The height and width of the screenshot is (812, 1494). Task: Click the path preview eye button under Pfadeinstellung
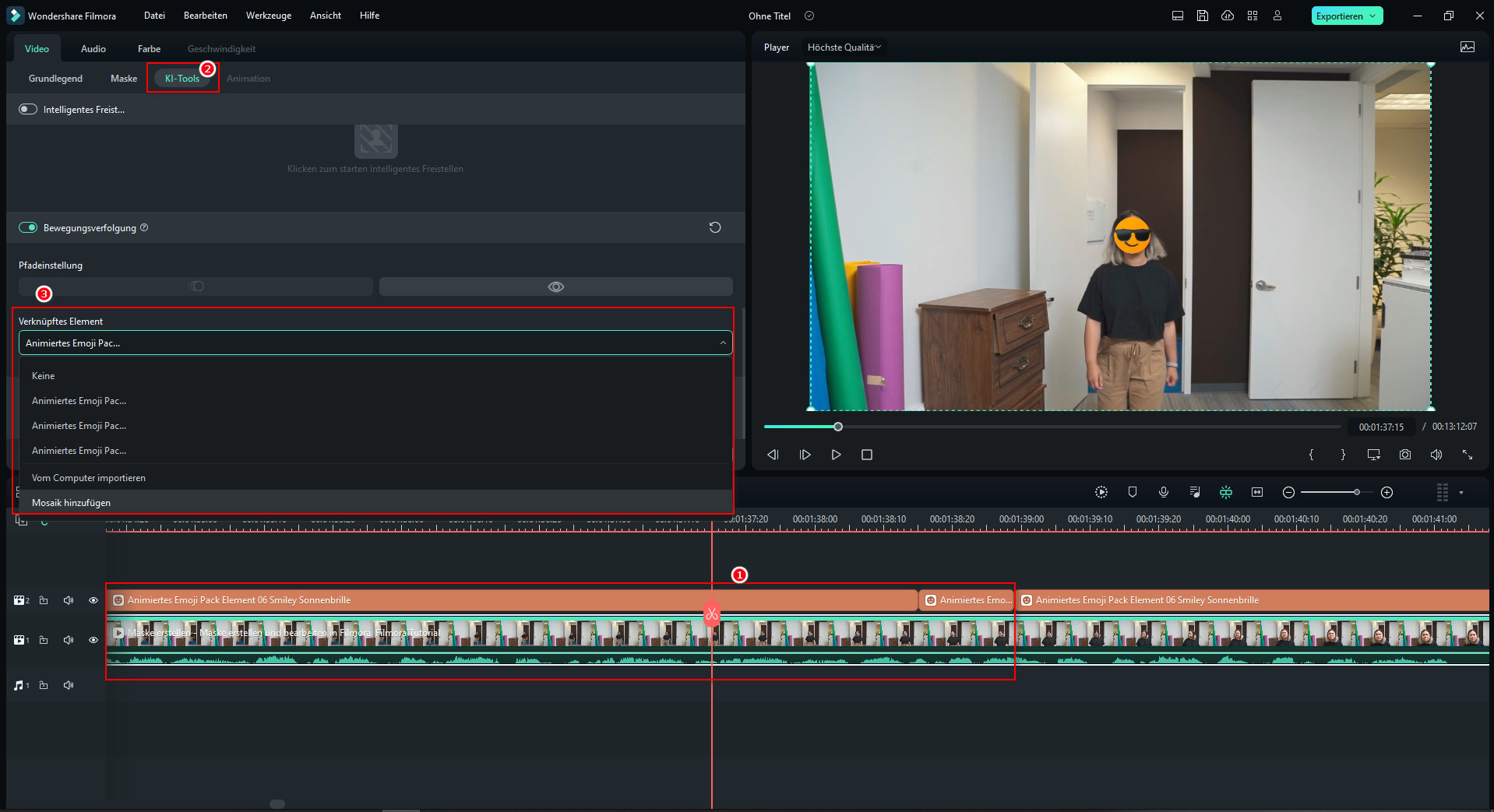tap(556, 286)
